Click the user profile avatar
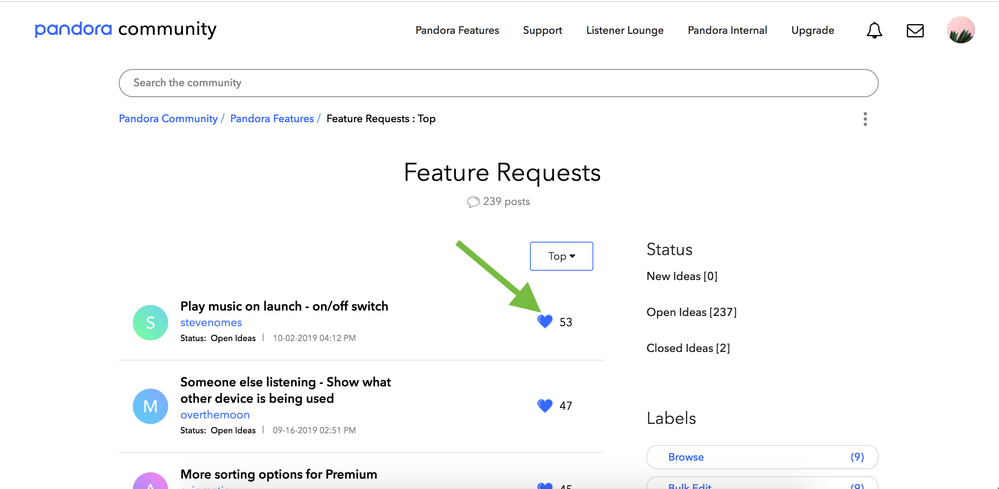The image size is (999, 489). tap(960, 30)
